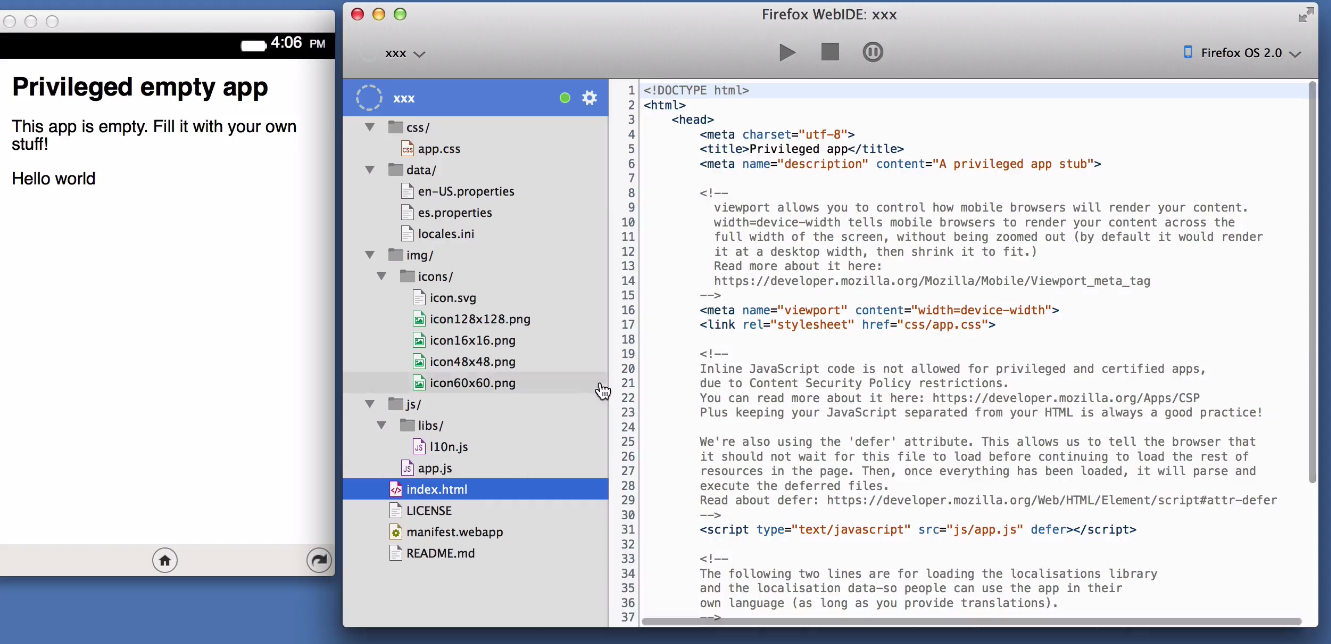
Task: Open README.md in the editor
Action: 440,553
